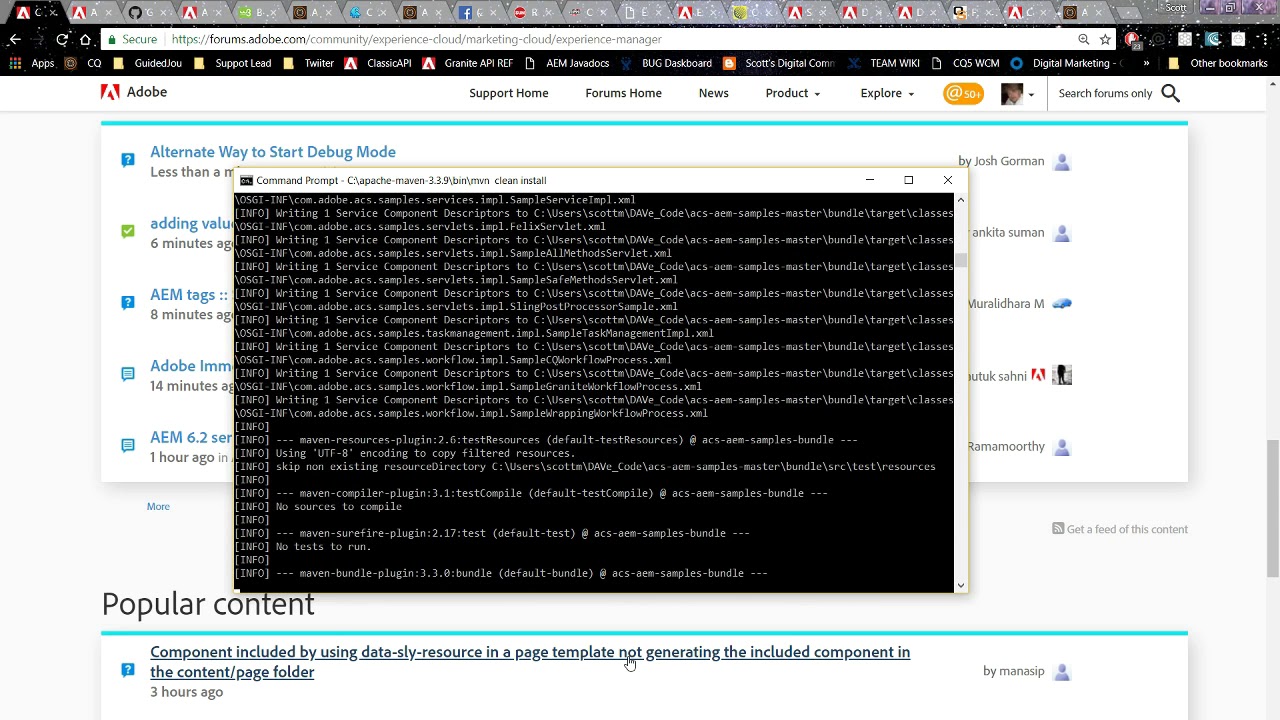Click the RSS feed icon
1280x720 pixels.
pyautogui.click(x=1058, y=528)
